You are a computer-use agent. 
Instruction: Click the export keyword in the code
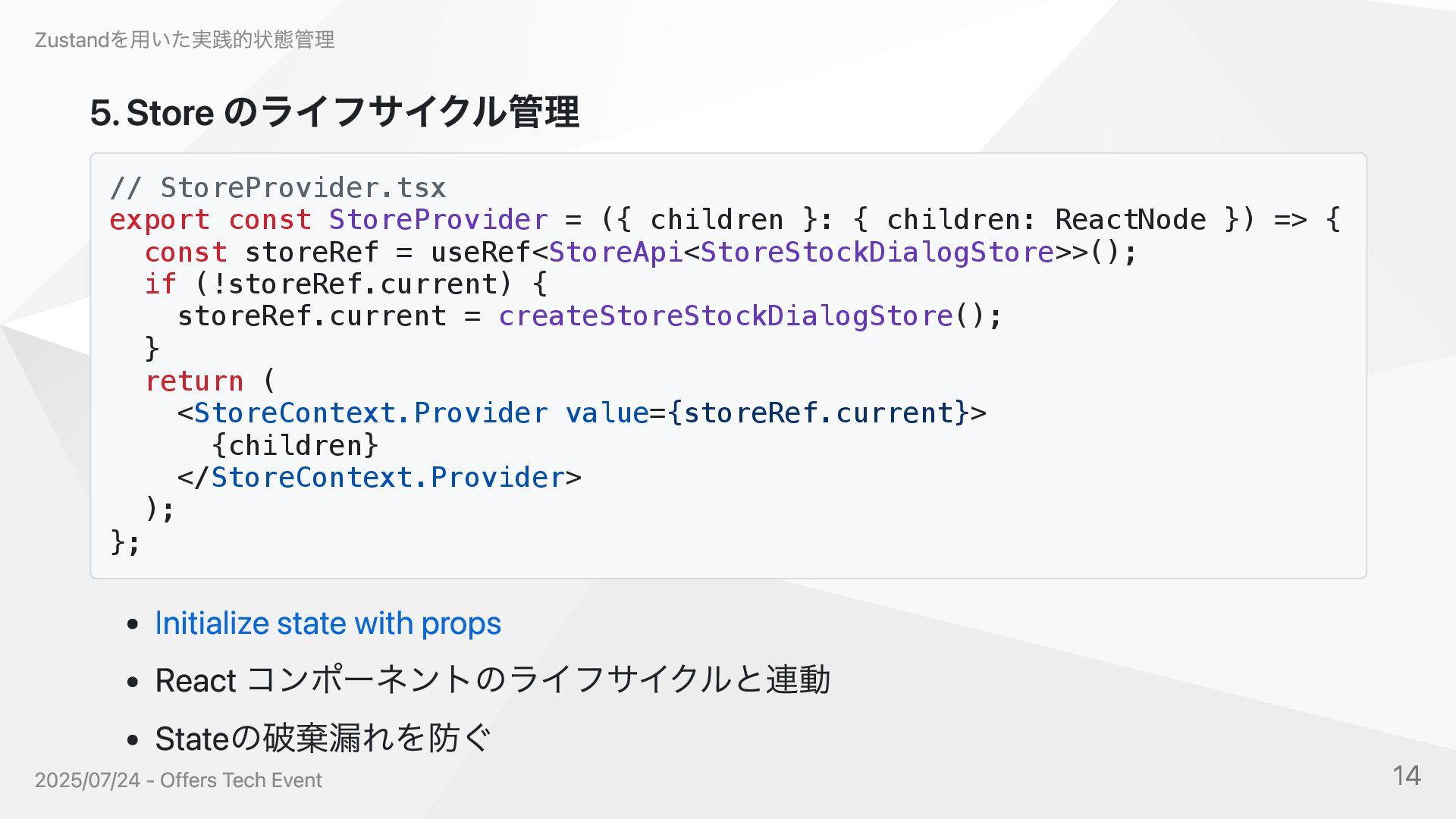point(160,220)
